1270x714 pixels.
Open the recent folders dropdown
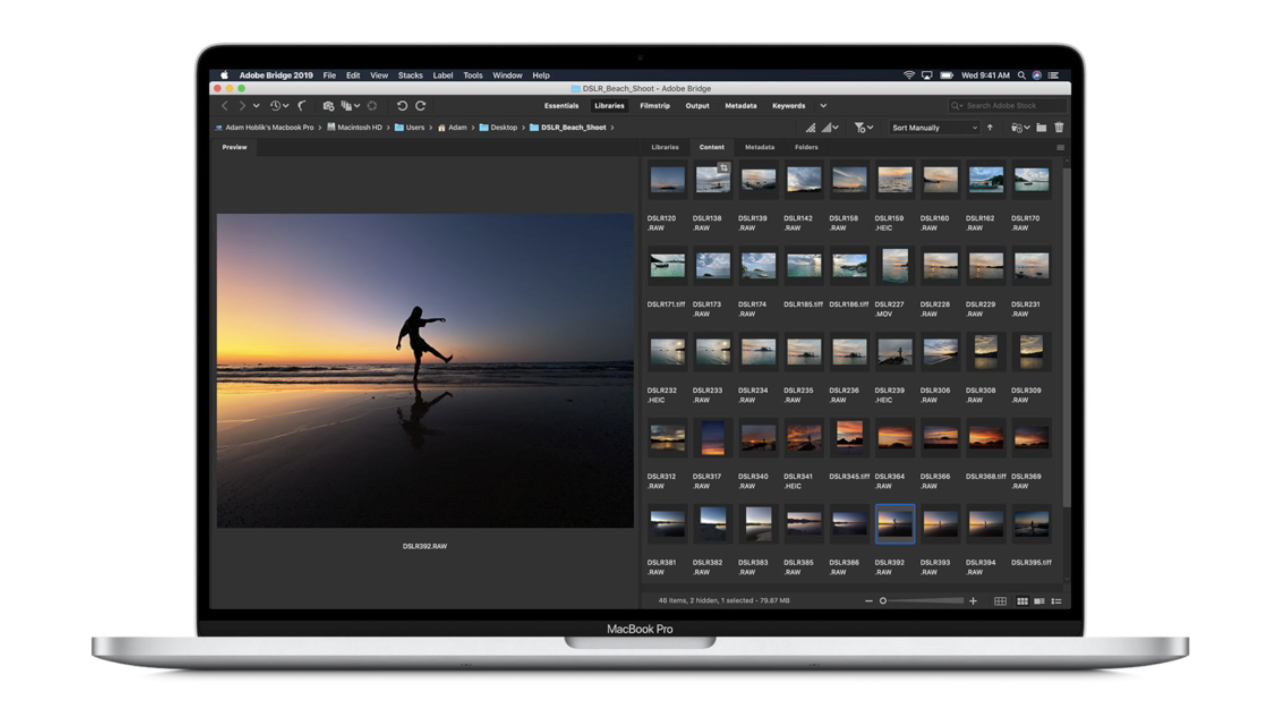click(1020, 128)
